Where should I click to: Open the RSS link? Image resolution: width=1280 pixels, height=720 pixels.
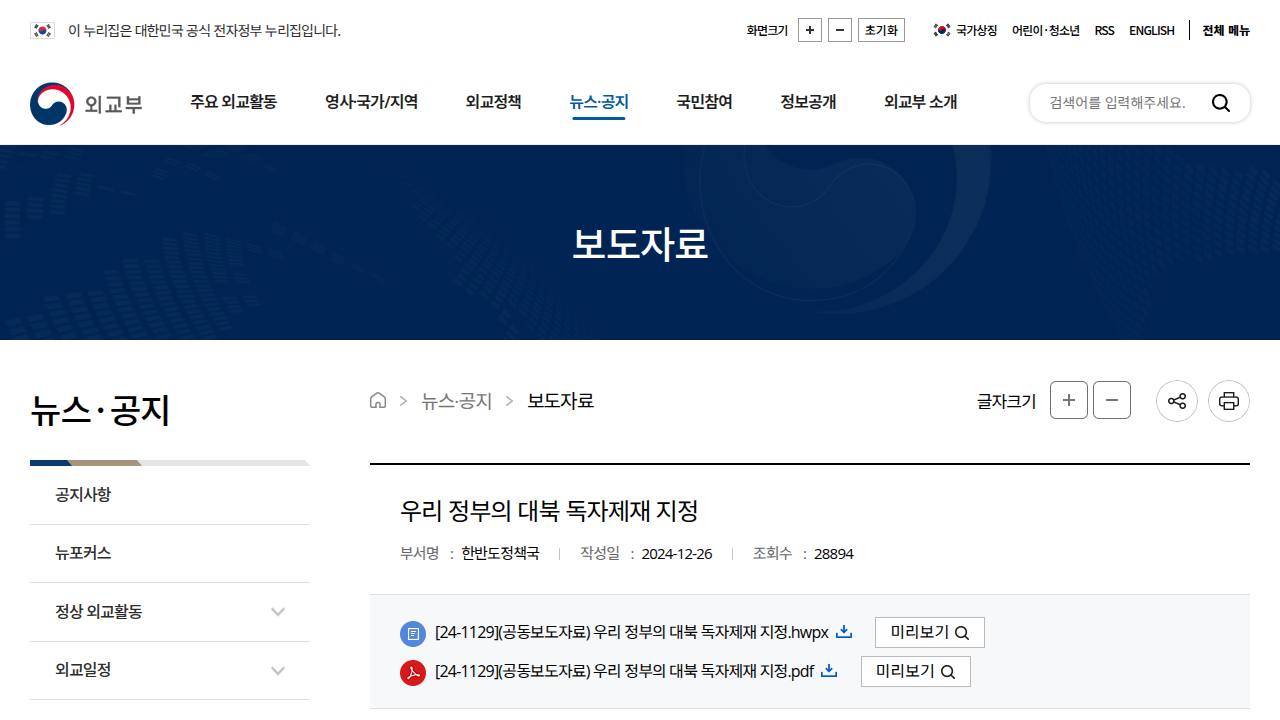point(1104,30)
